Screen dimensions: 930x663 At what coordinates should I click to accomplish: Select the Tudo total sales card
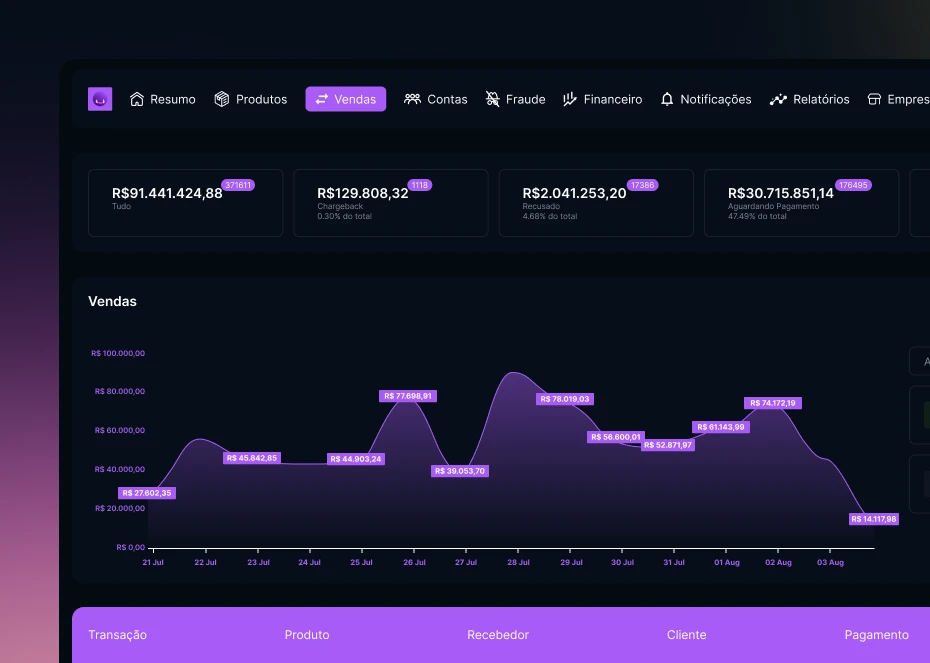[x=185, y=202]
